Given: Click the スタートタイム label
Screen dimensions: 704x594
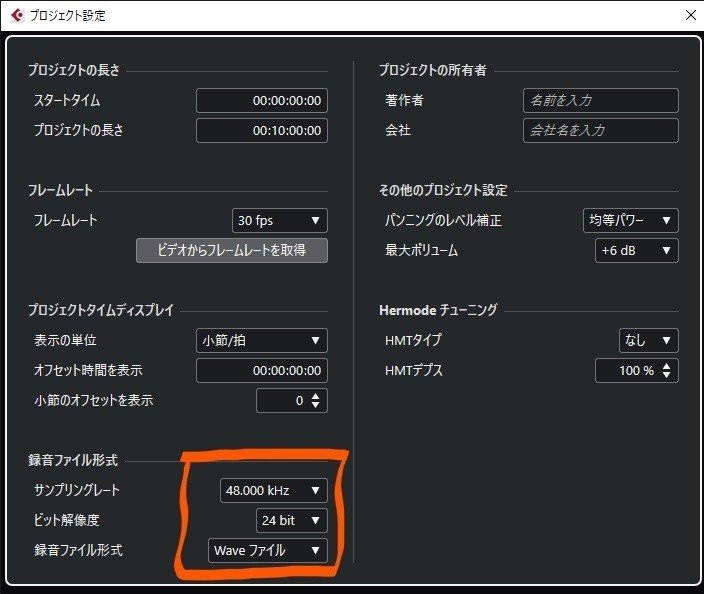Looking at the screenshot, I should (67, 100).
